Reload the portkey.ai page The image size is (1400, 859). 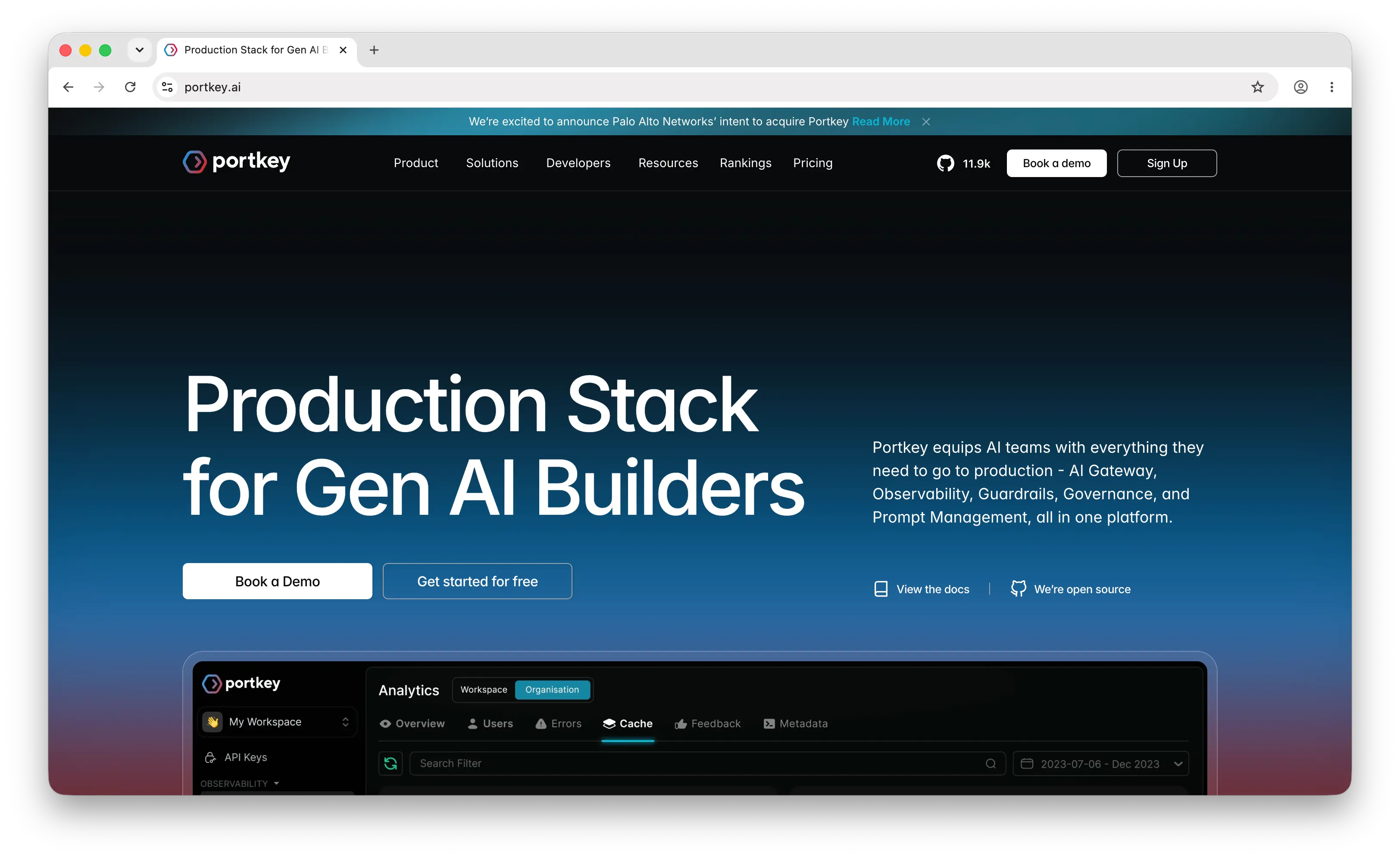130,87
